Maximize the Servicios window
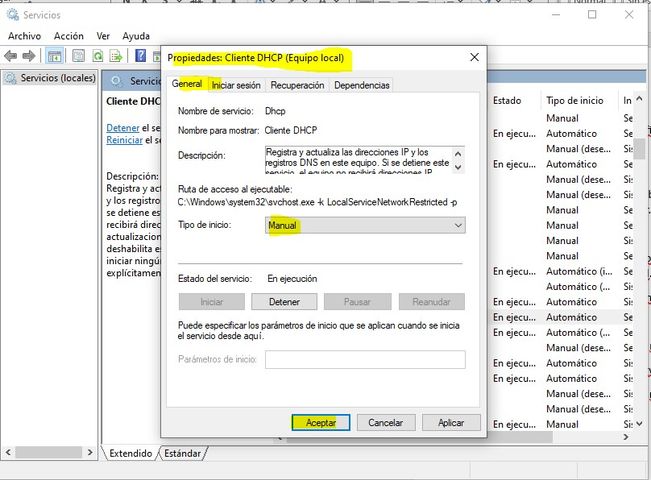The height and width of the screenshot is (480, 651). click(x=592, y=15)
